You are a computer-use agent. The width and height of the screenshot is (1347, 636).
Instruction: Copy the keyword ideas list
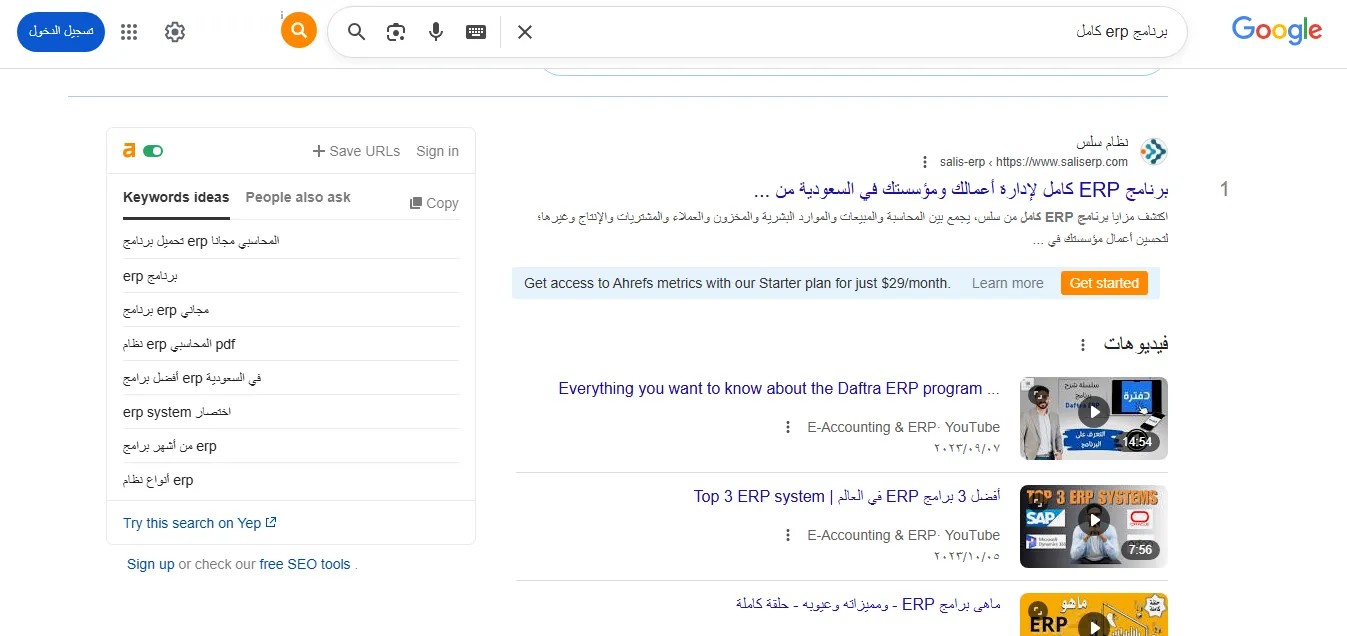434,203
